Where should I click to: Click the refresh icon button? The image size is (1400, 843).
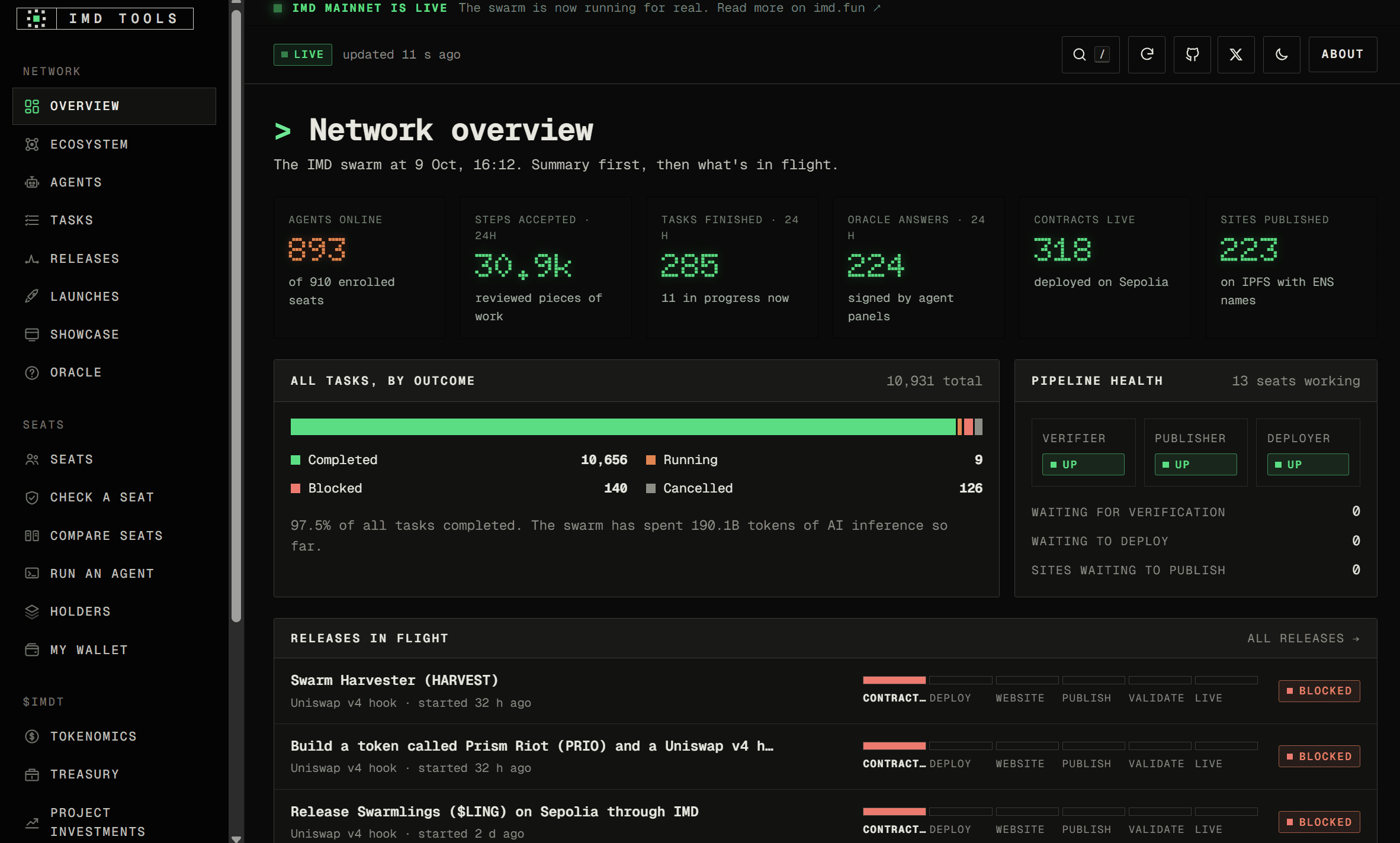(1147, 54)
